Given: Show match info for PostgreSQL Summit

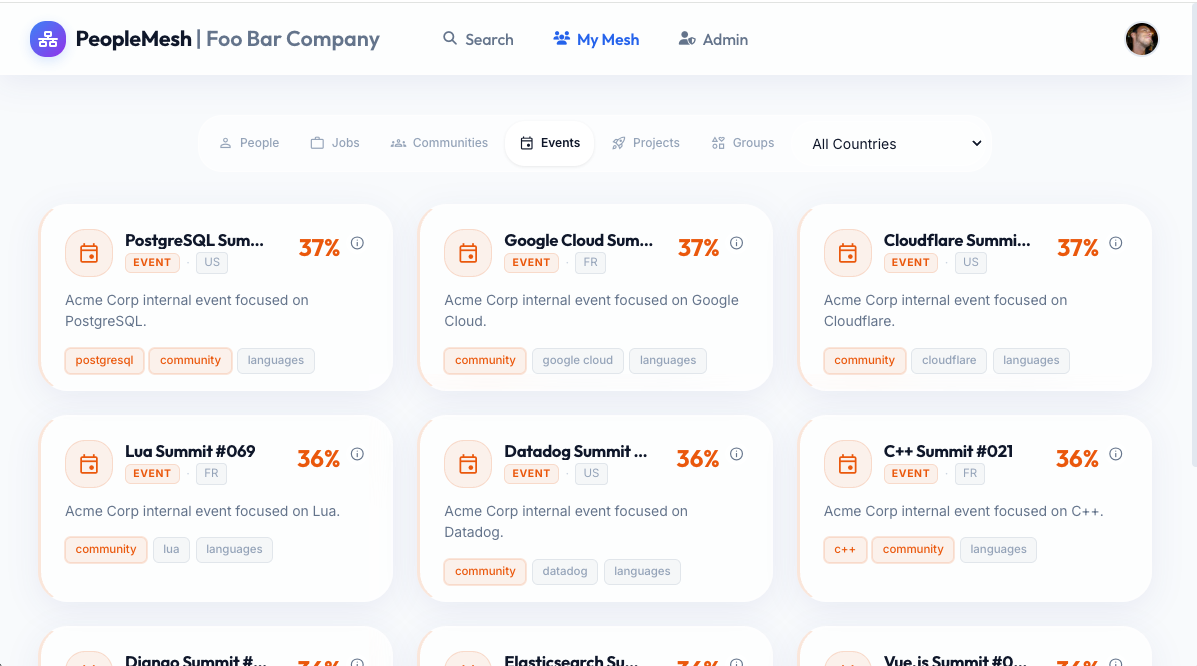Looking at the screenshot, I should pyautogui.click(x=357, y=243).
